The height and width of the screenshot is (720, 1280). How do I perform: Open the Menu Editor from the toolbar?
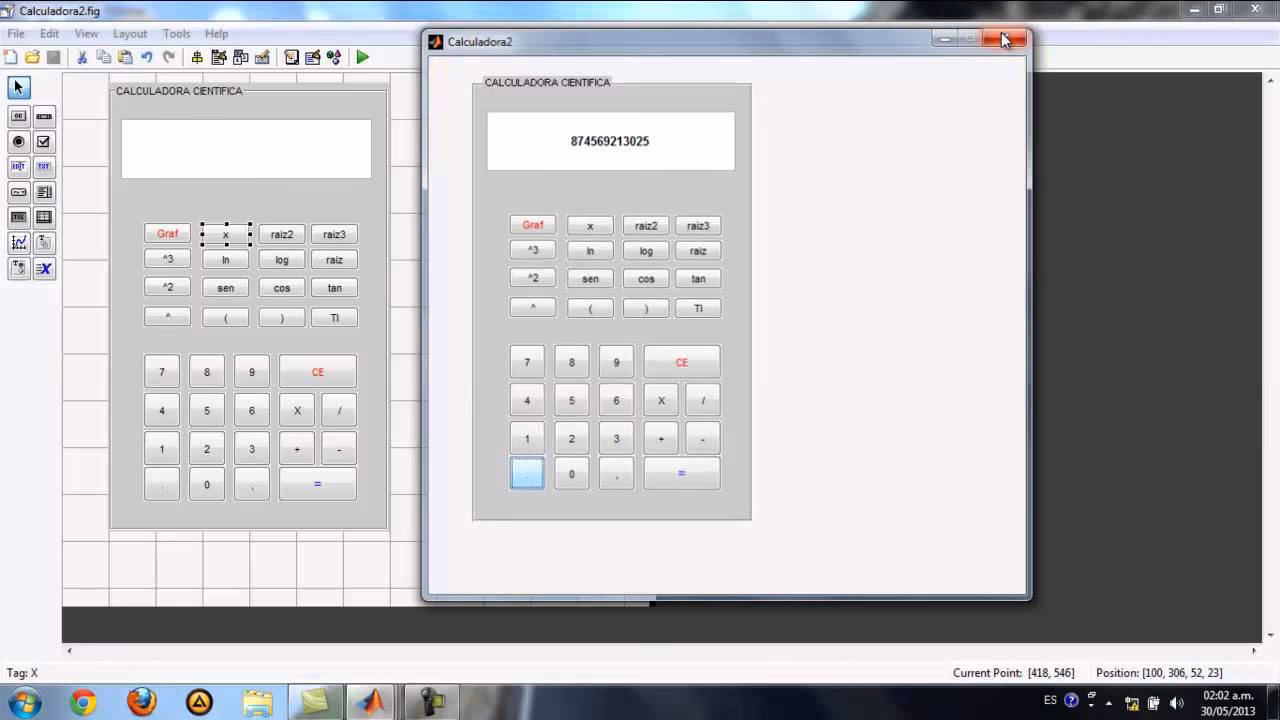(218, 57)
